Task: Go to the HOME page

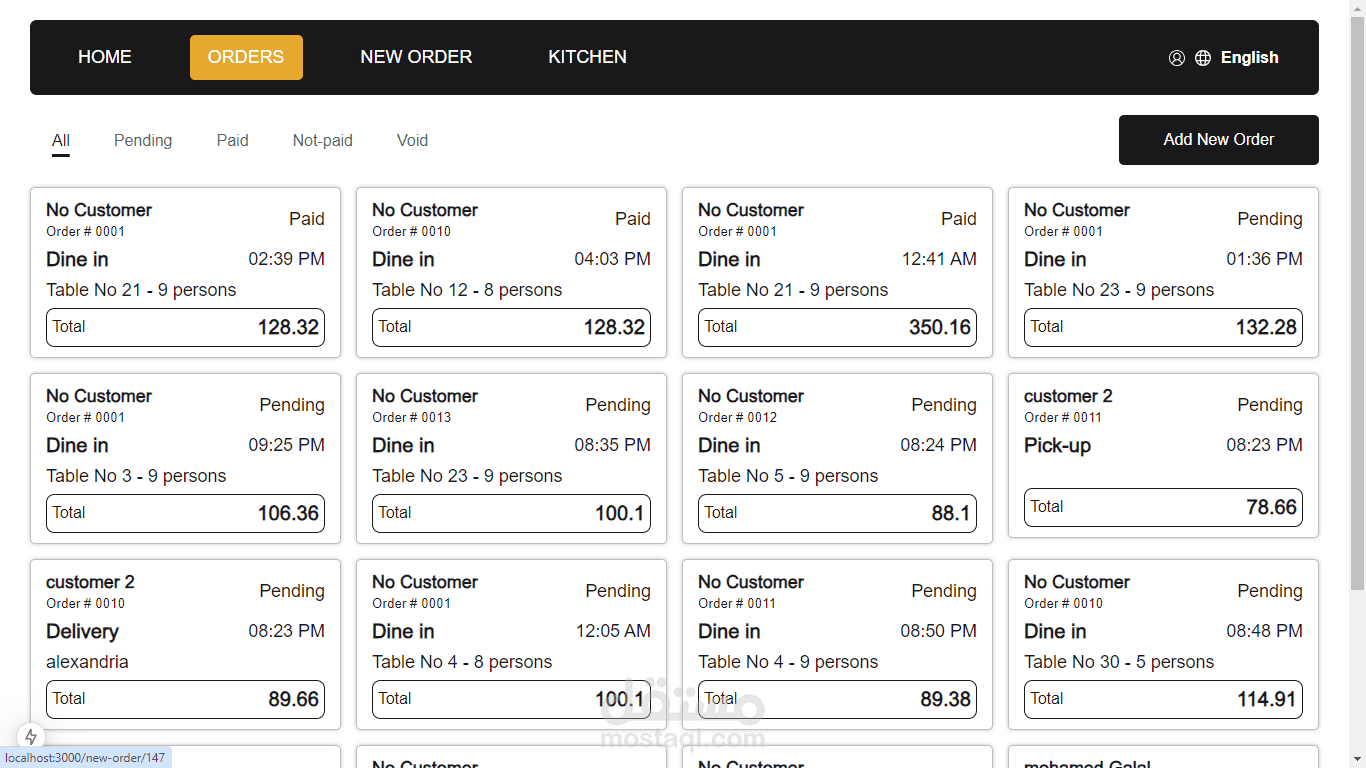Action: [105, 57]
